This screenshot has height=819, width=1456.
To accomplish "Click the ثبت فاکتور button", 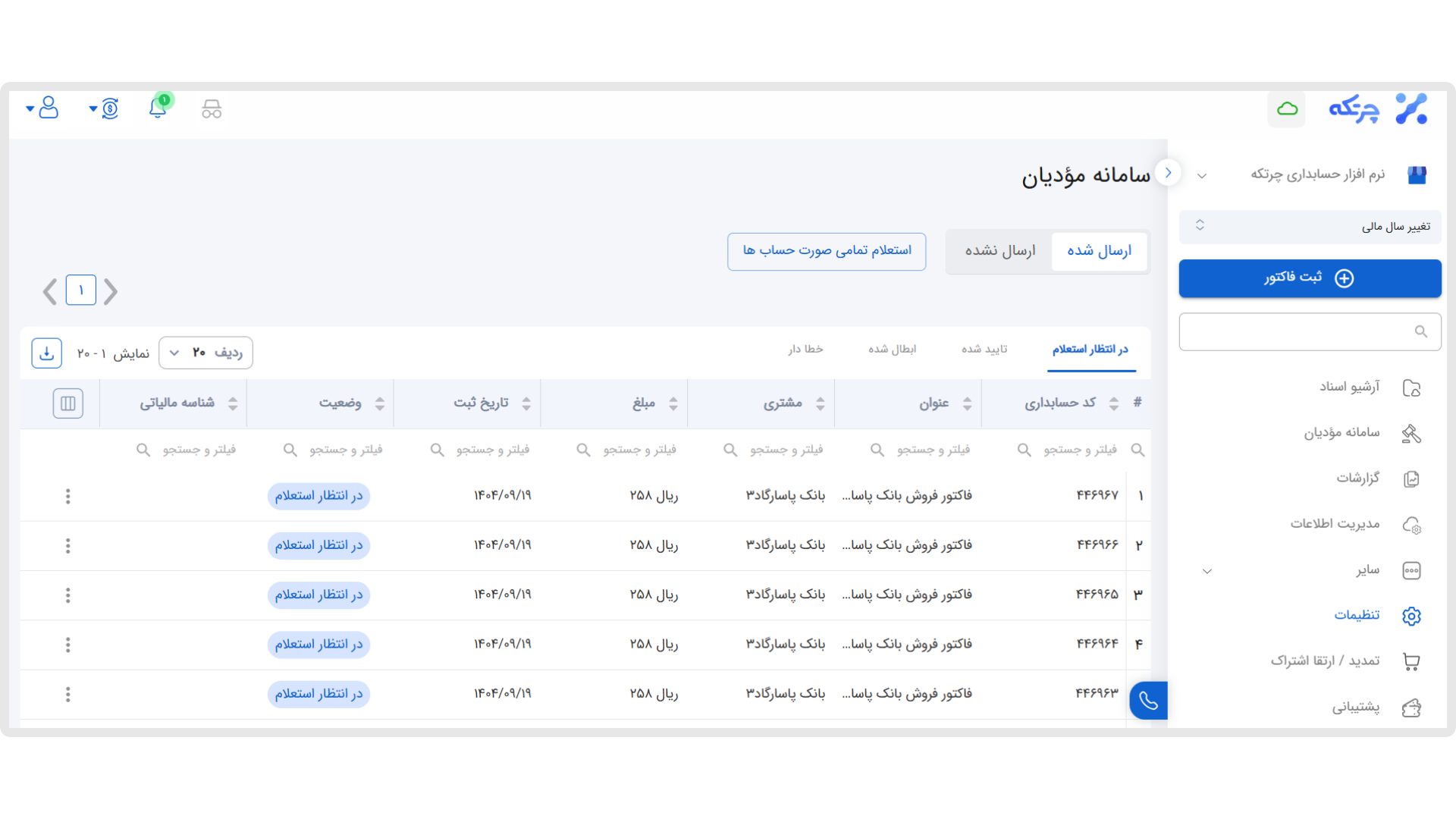I will tap(1310, 278).
